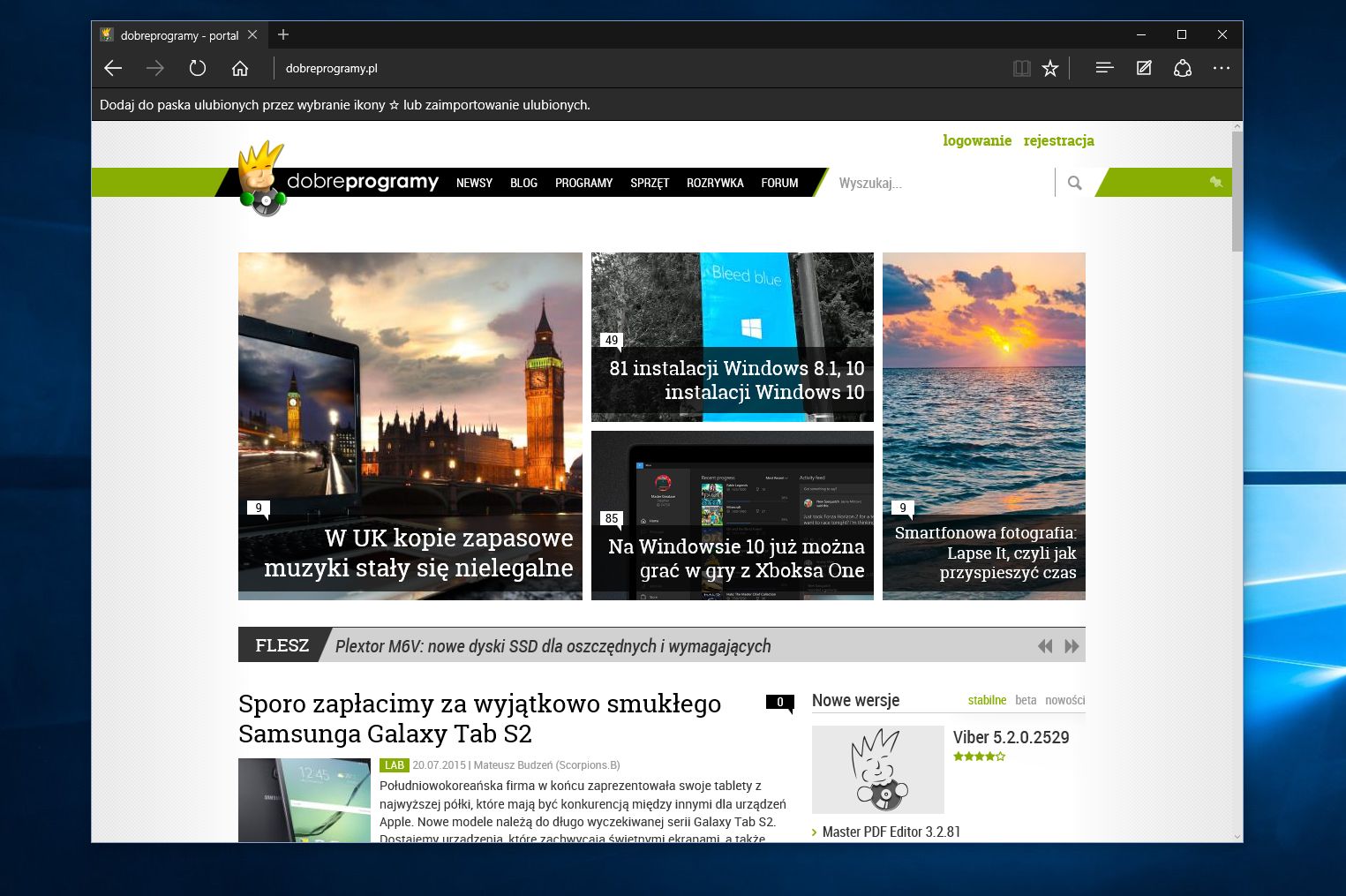Screen dimensions: 1346x896
Task: Open the BLOG menu item
Action: (x=523, y=183)
